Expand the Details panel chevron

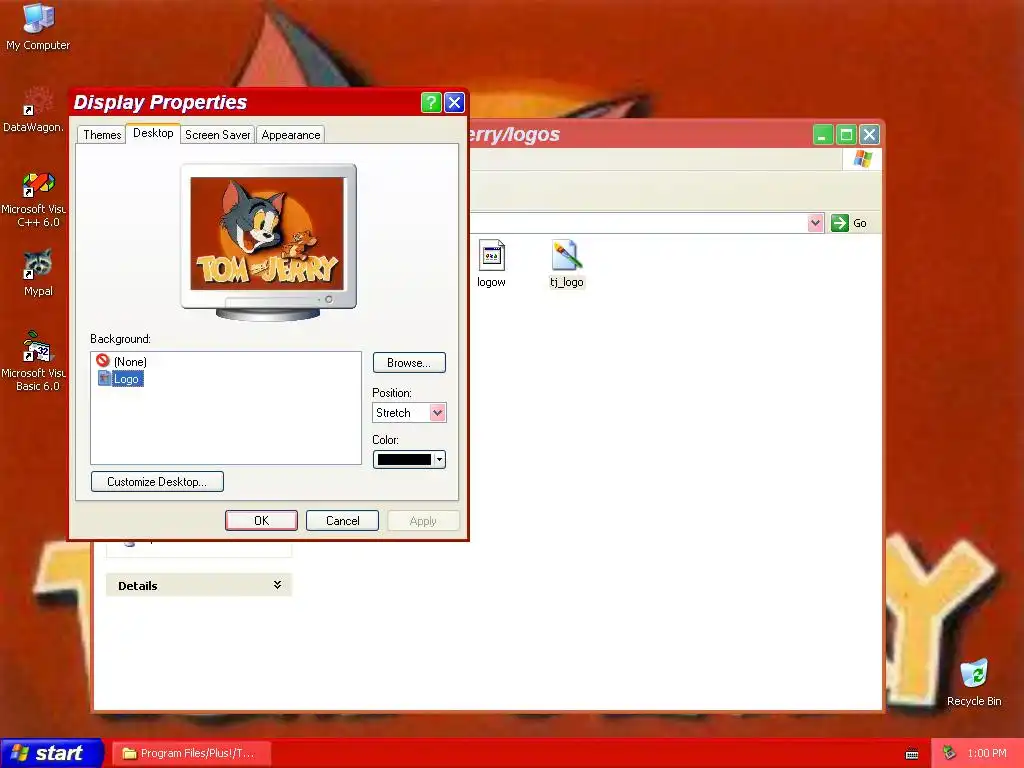[278, 584]
